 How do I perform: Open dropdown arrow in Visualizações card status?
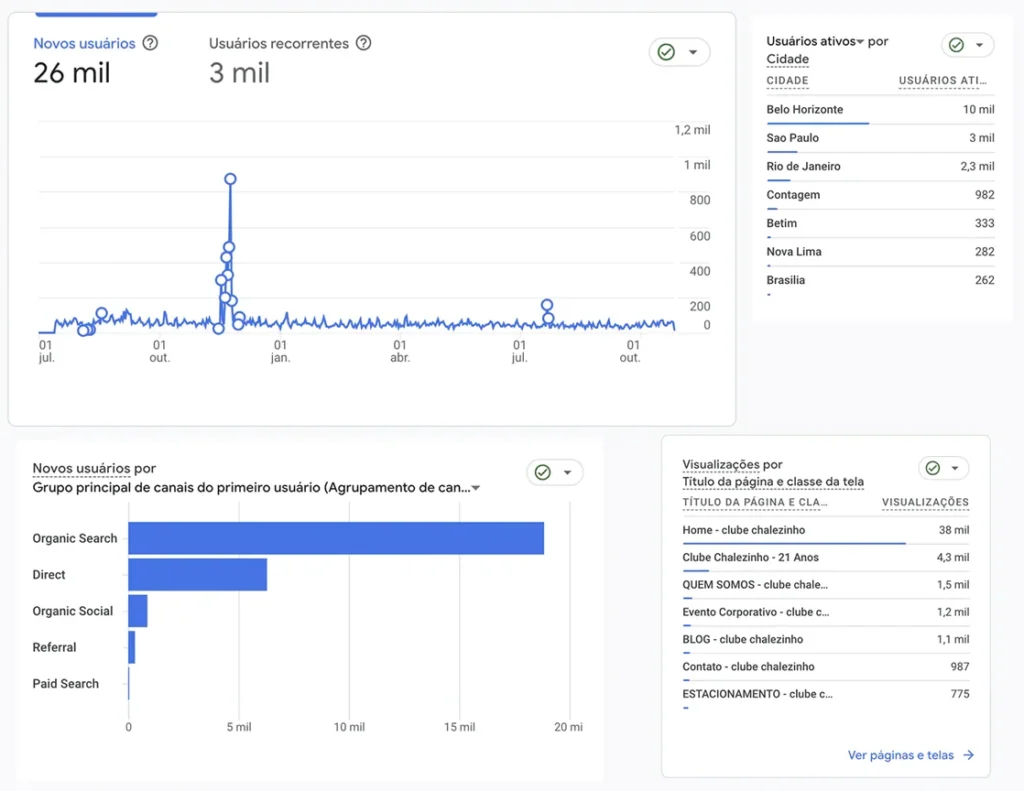[x=956, y=468]
